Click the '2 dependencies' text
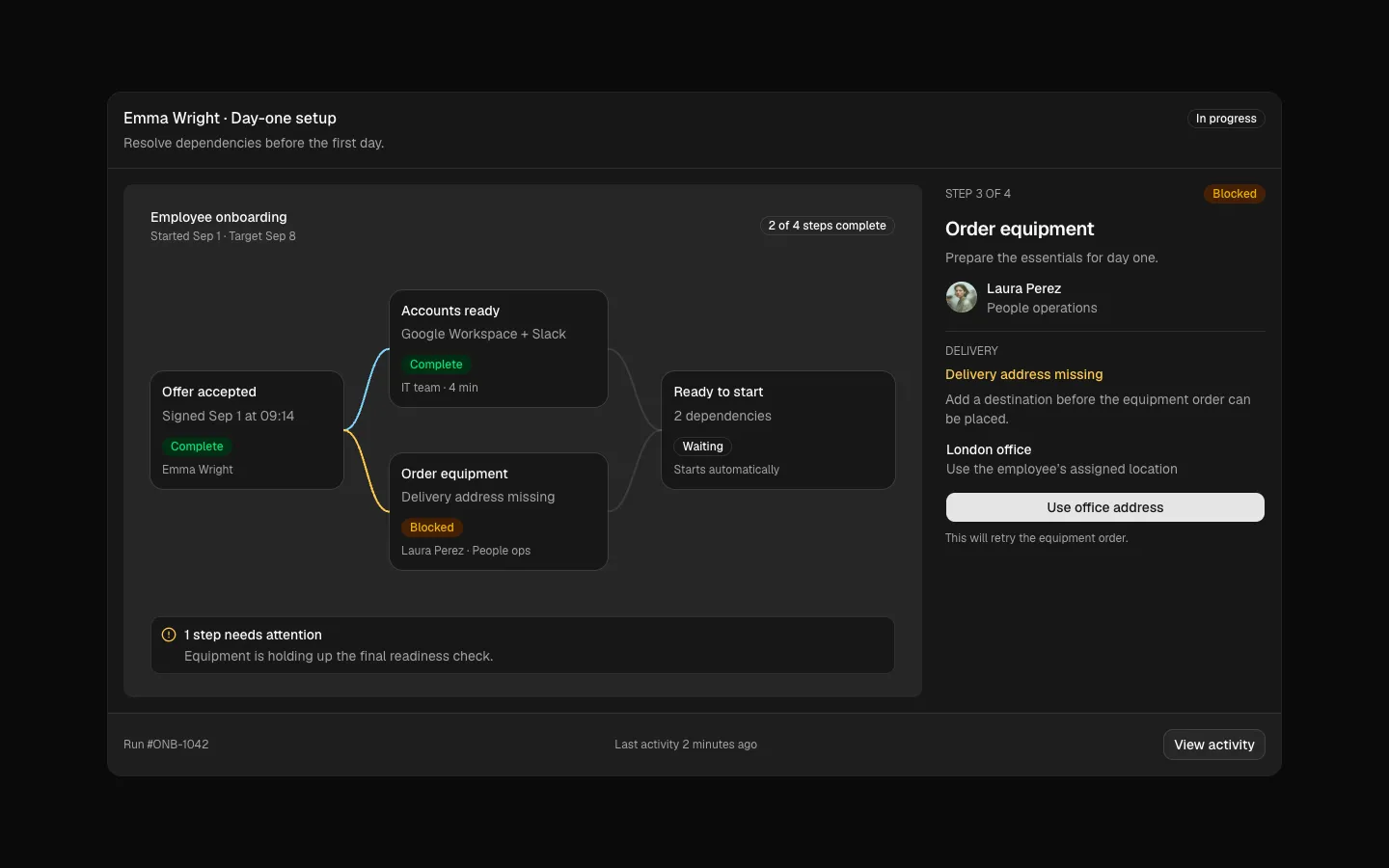This screenshot has width=1389, height=868. coord(722,416)
